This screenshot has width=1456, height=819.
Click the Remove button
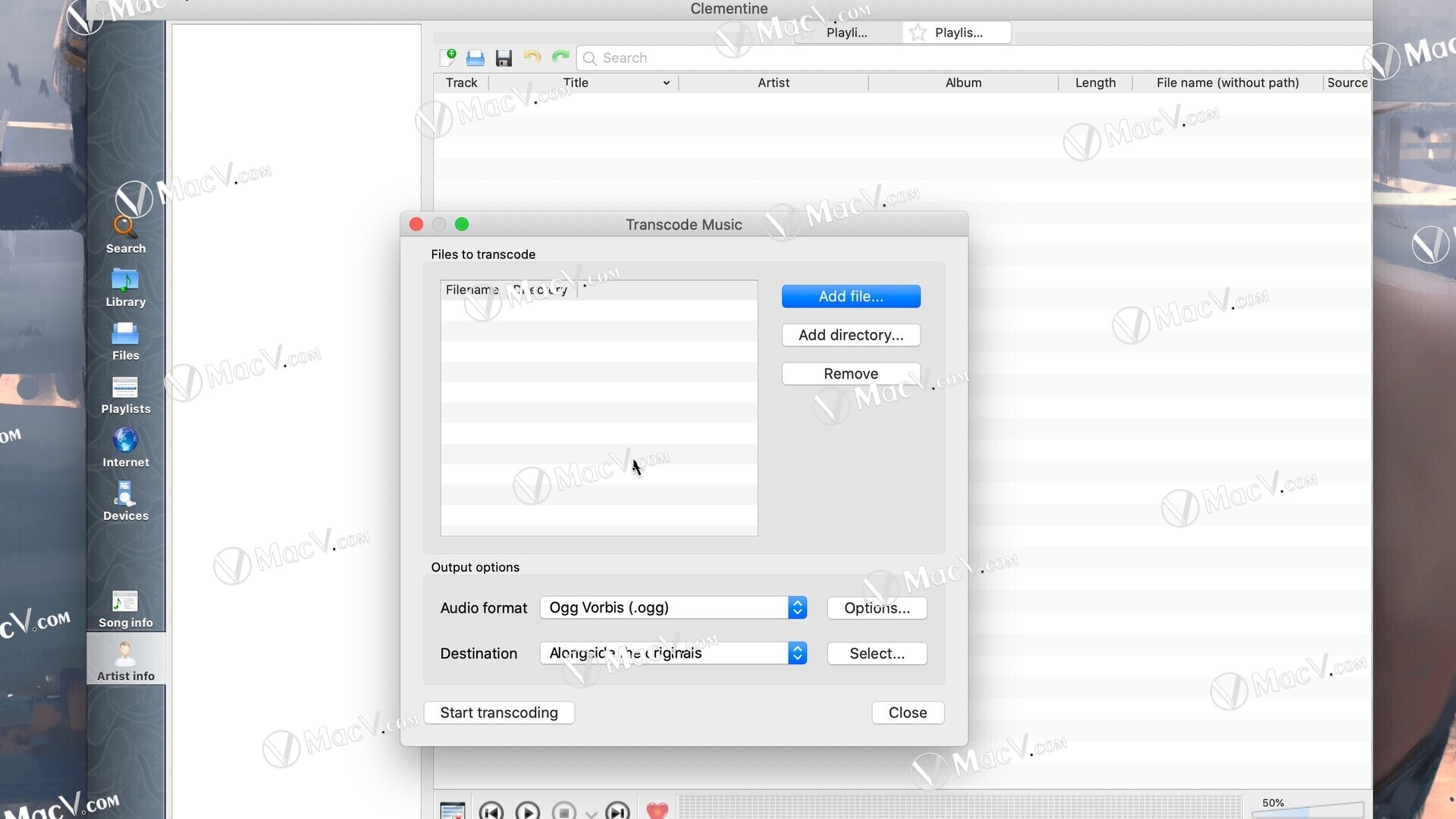coord(851,374)
